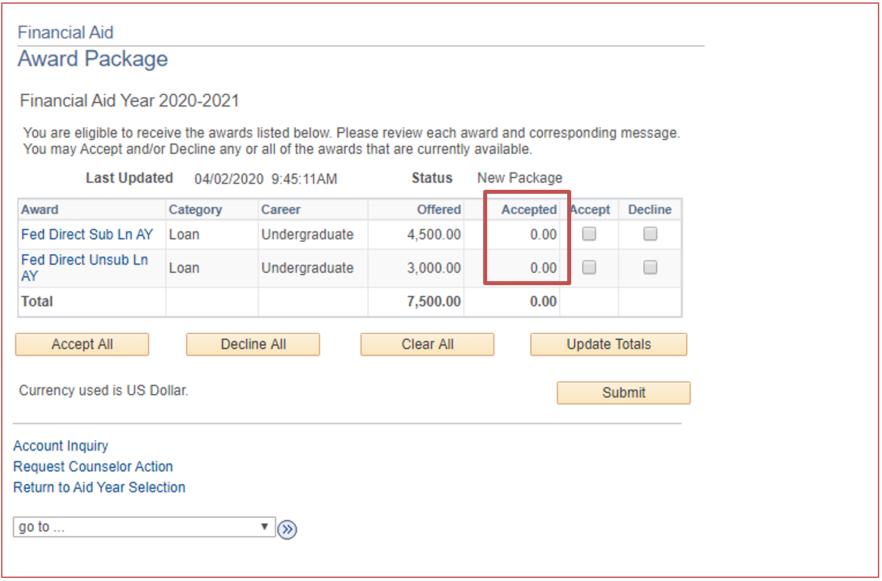Open Account Inquiry

[x=60, y=446]
